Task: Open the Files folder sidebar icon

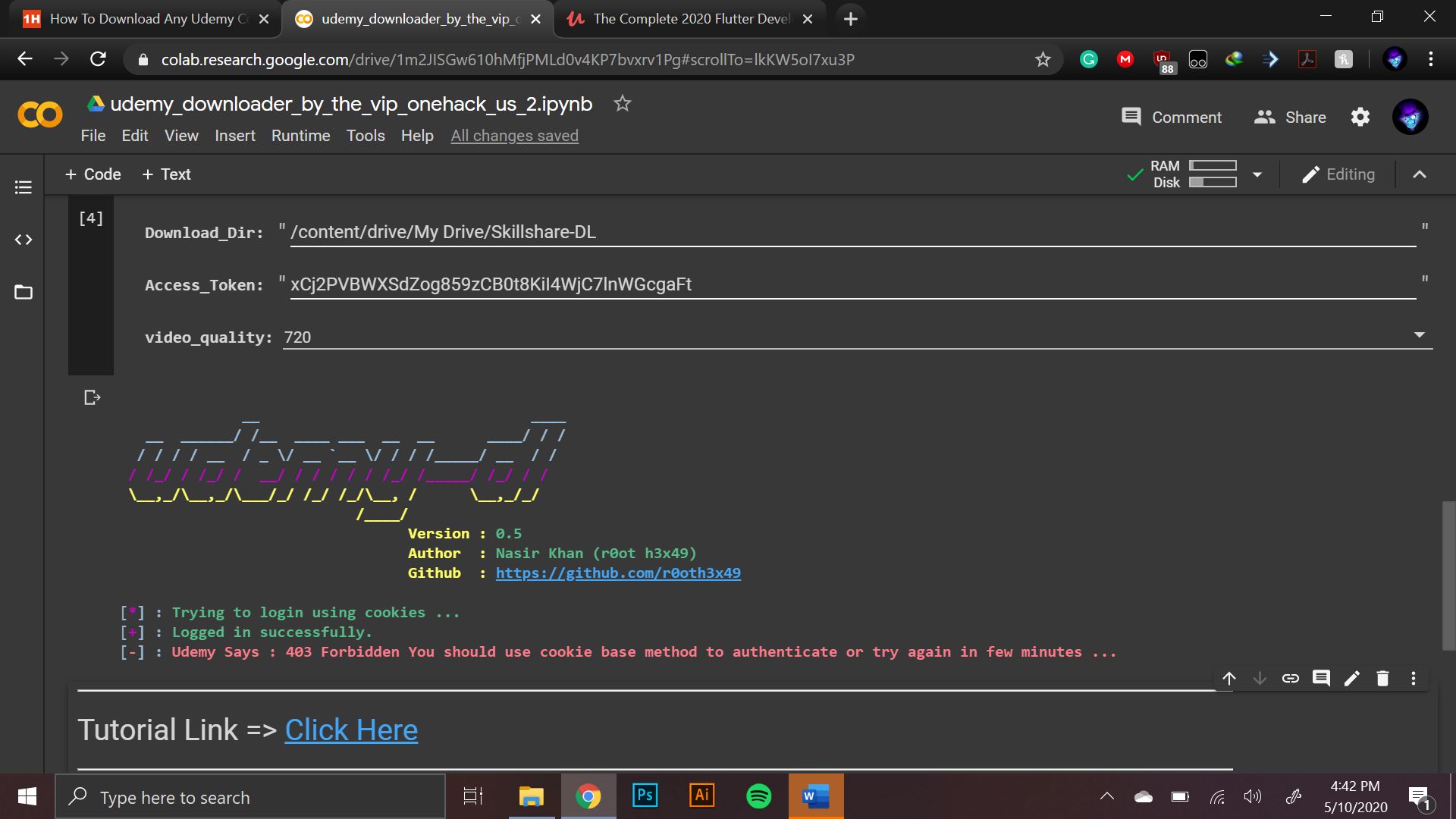Action: coord(24,292)
